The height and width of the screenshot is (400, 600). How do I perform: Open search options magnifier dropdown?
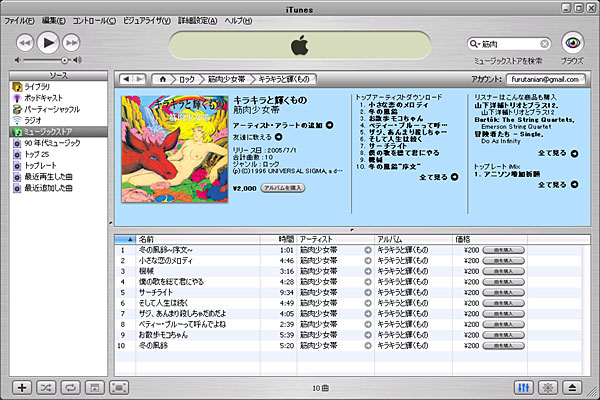pyautogui.click(x=473, y=44)
